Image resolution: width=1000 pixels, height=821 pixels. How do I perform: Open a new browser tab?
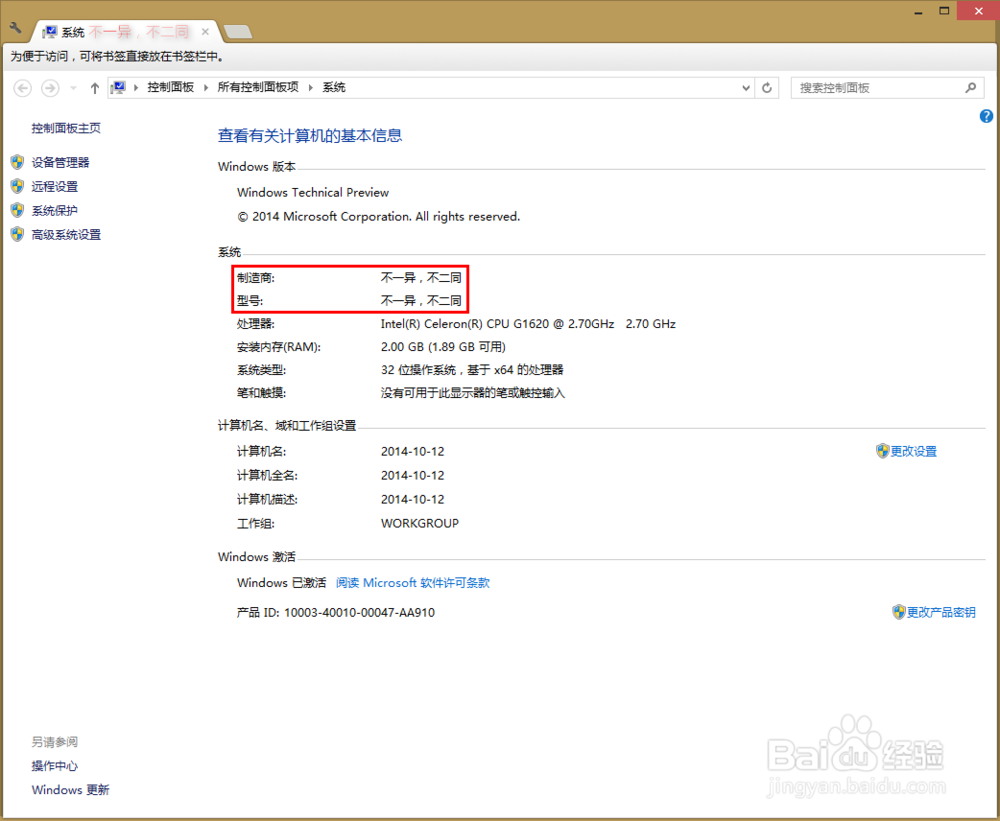[x=236, y=31]
